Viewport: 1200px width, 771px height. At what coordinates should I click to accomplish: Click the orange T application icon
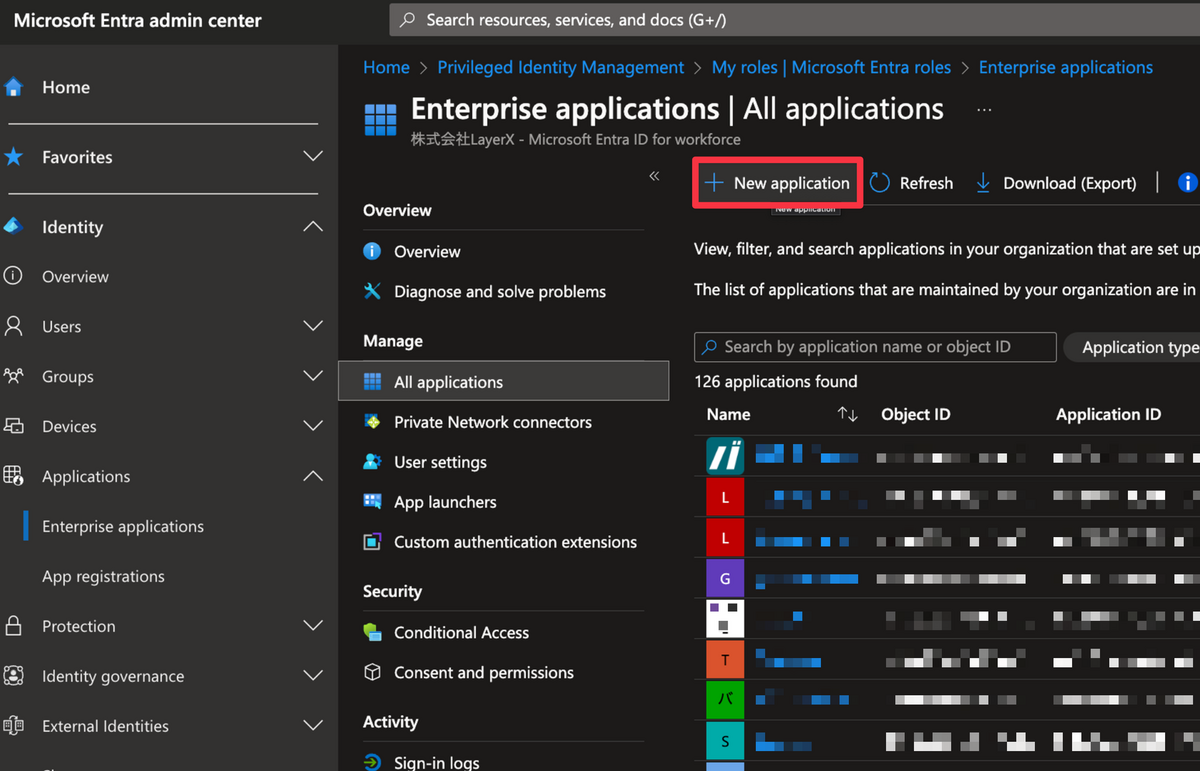[725, 660]
